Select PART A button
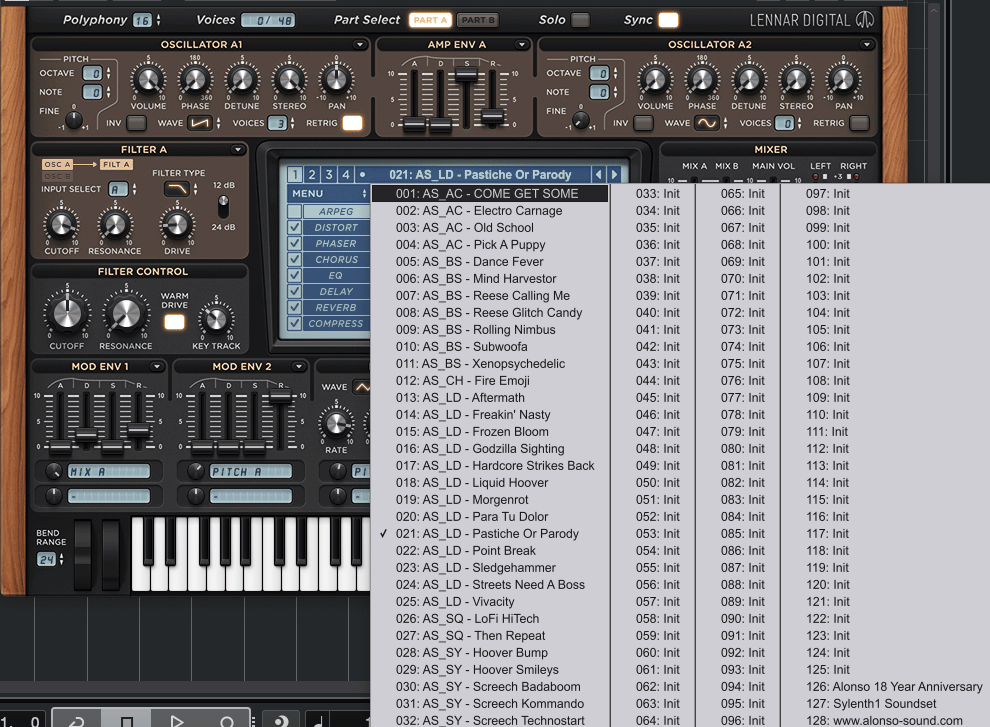The image size is (990, 727). tap(430, 20)
